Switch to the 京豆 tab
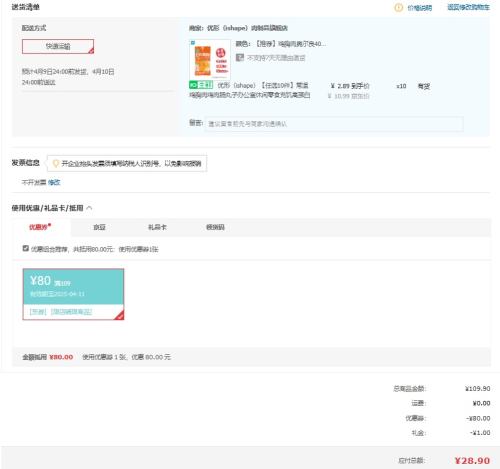Image resolution: width=500 pixels, height=469 pixels. tap(99, 227)
